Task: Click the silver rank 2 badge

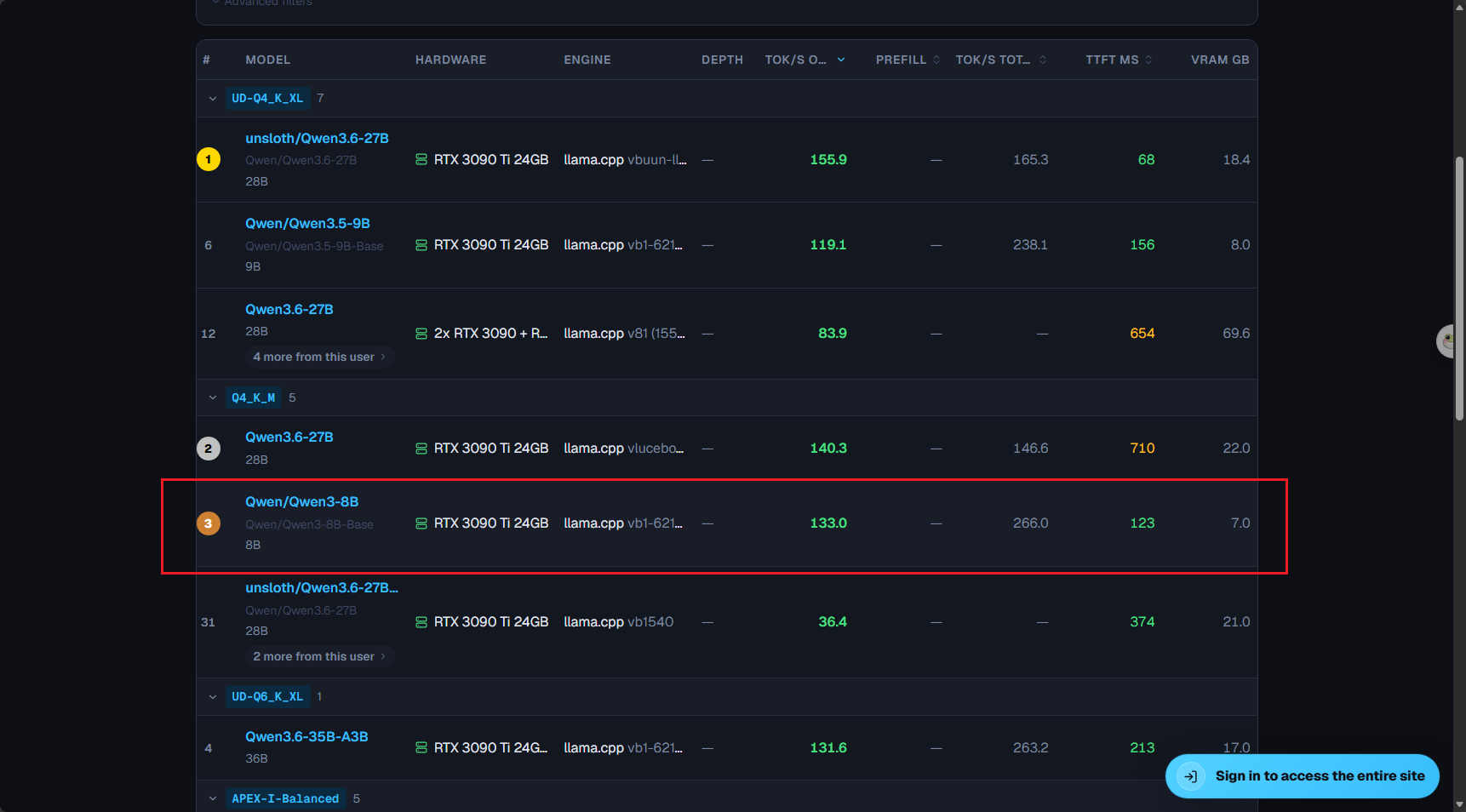Action: [209, 449]
